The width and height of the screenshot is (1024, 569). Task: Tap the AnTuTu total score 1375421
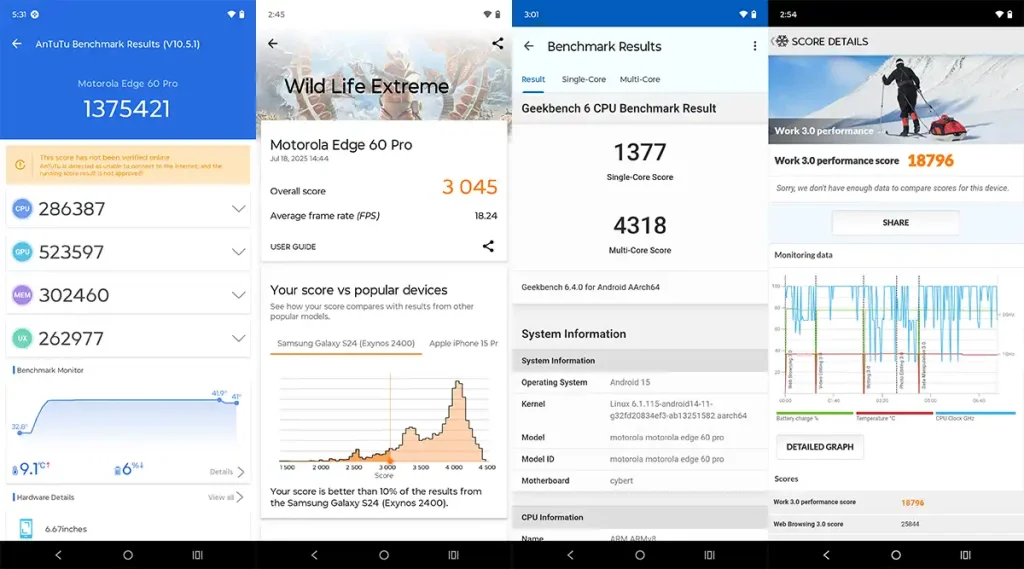point(127,108)
